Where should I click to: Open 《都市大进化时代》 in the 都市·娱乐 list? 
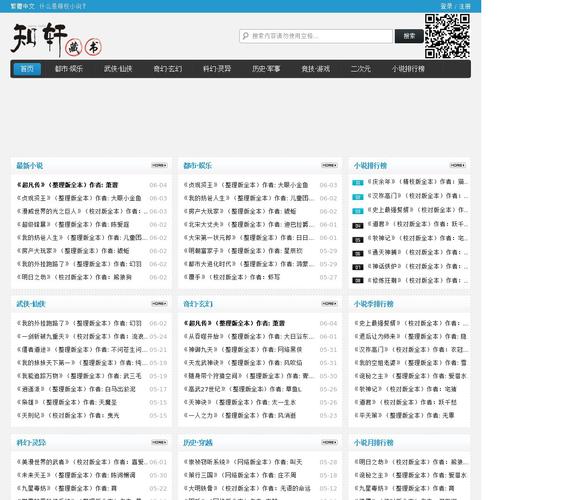[249, 264]
